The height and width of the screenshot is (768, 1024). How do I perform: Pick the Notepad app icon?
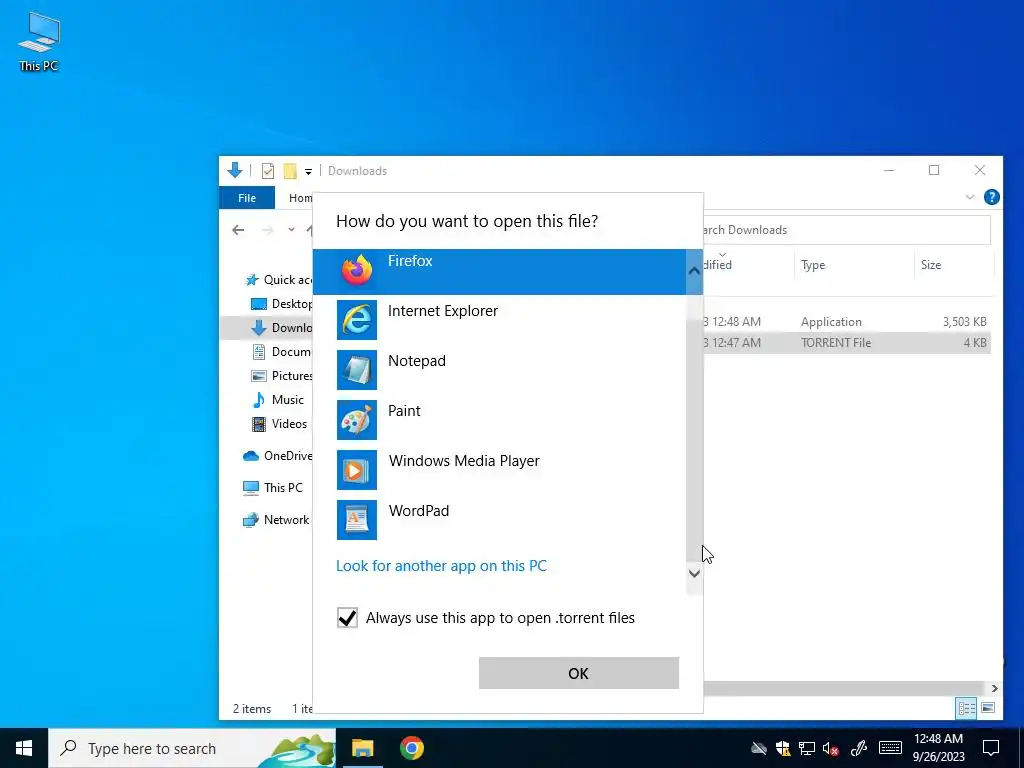[x=357, y=370]
